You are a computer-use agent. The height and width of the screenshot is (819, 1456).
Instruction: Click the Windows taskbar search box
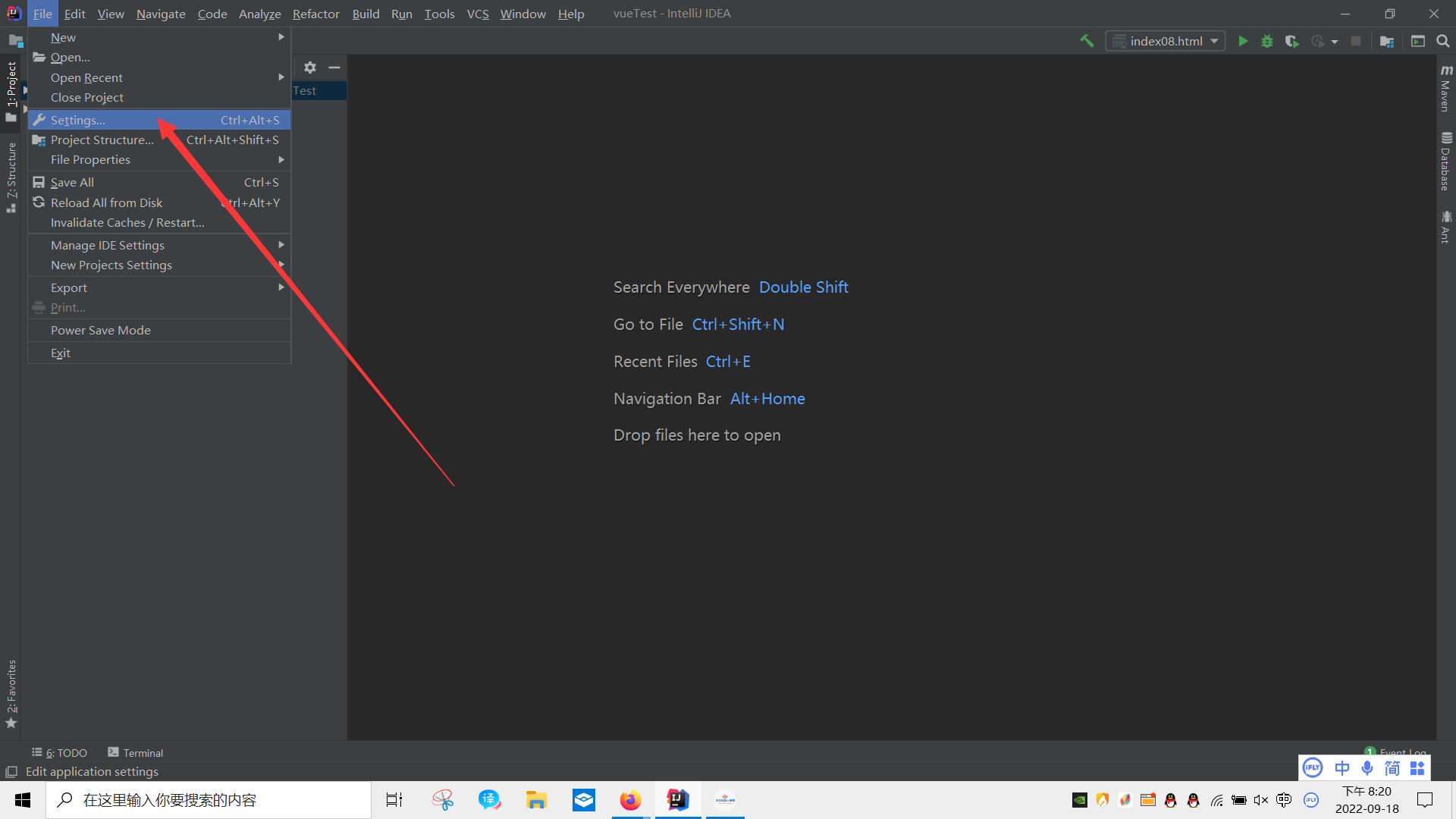[x=209, y=800]
